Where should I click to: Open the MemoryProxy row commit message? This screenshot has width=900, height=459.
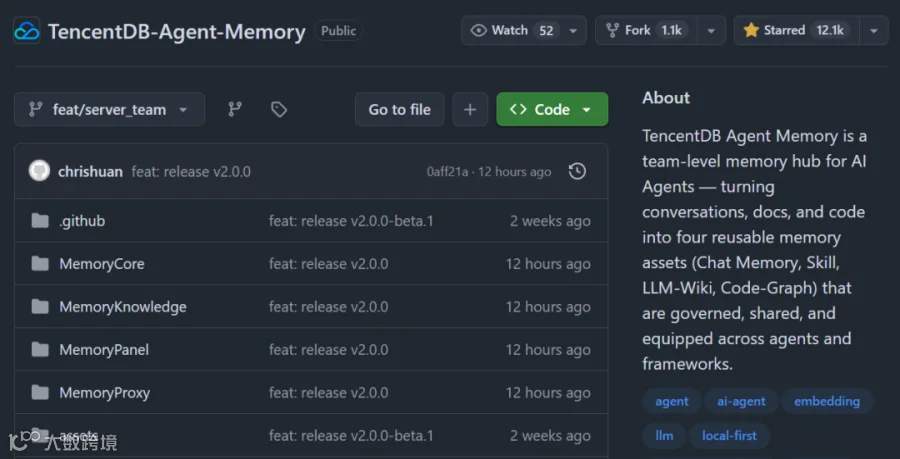(x=328, y=393)
